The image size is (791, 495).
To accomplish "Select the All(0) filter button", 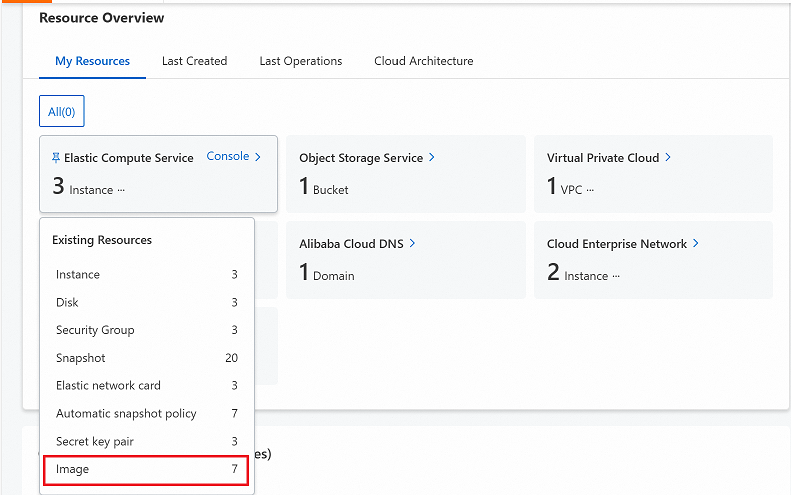I will (62, 111).
